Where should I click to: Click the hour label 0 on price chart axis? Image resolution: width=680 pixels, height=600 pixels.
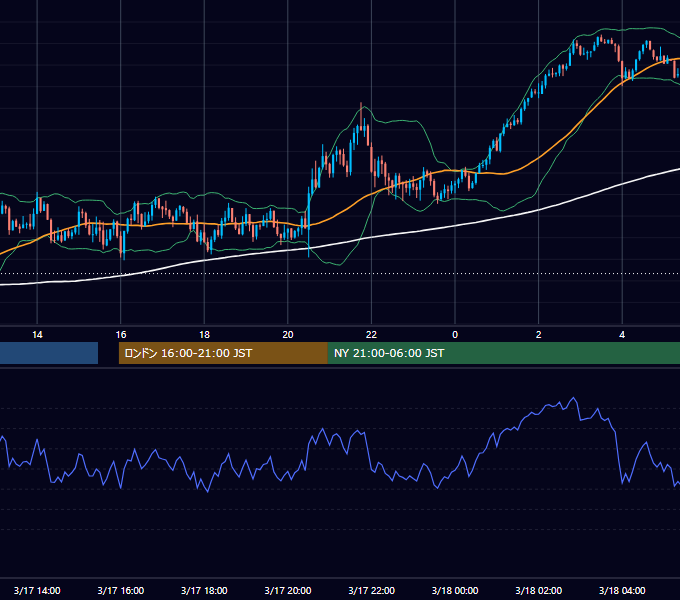(455, 335)
